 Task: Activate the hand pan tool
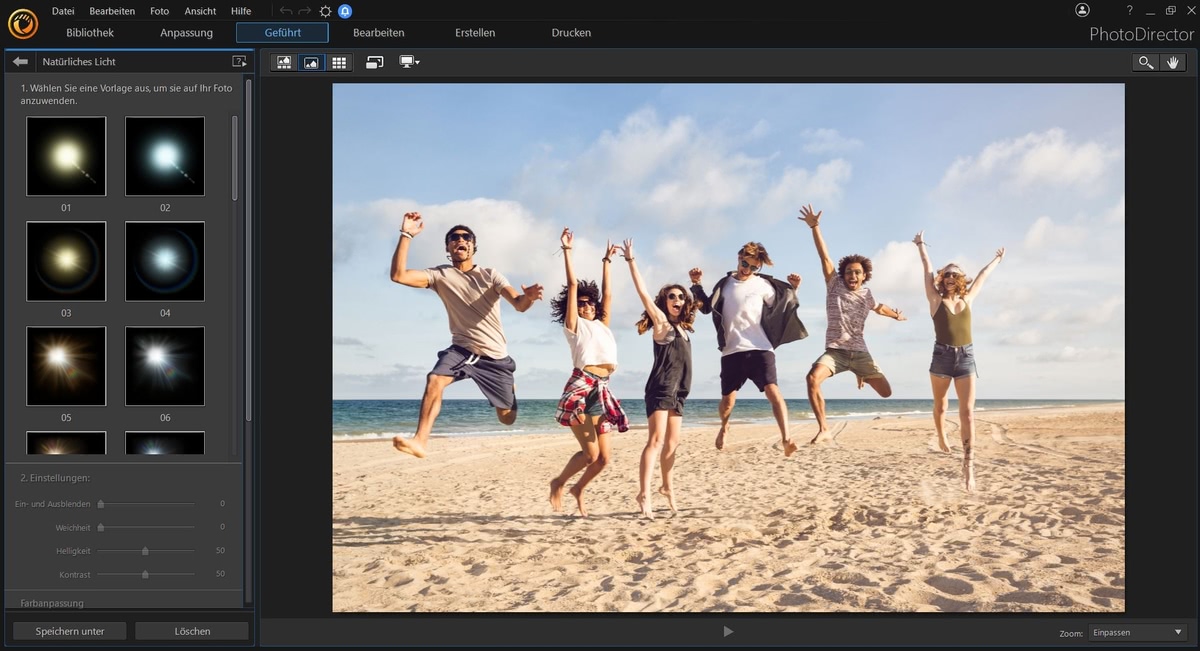tap(1173, 62)
